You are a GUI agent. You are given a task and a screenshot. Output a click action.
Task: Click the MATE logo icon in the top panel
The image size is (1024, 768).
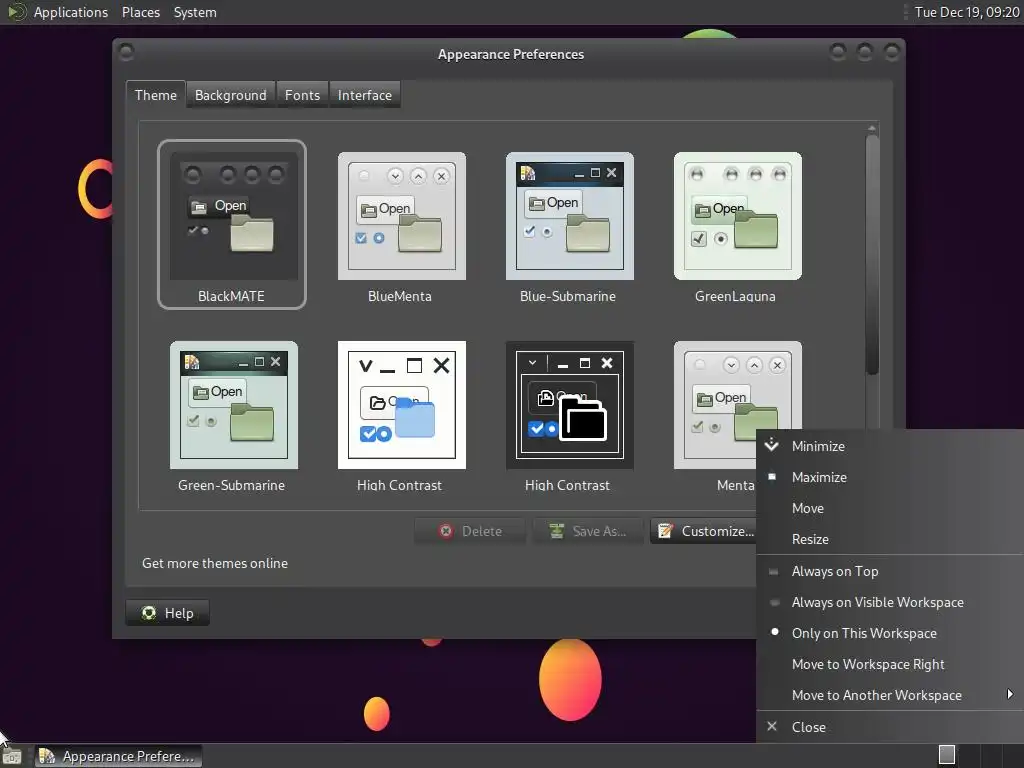[x=16, y=12]
